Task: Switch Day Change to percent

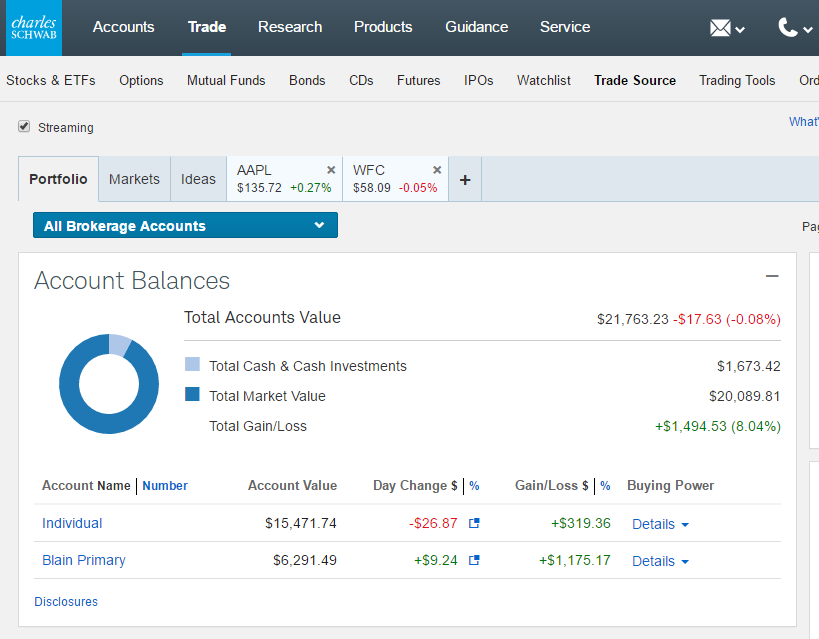Action: tap(474, 485)
